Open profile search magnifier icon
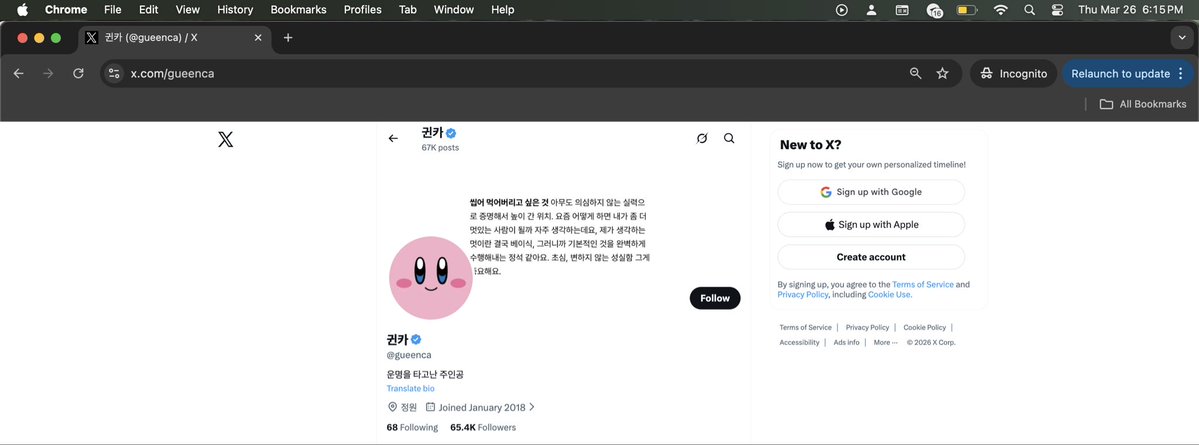This screenshot has width=1199, height=445. (729, 138)
